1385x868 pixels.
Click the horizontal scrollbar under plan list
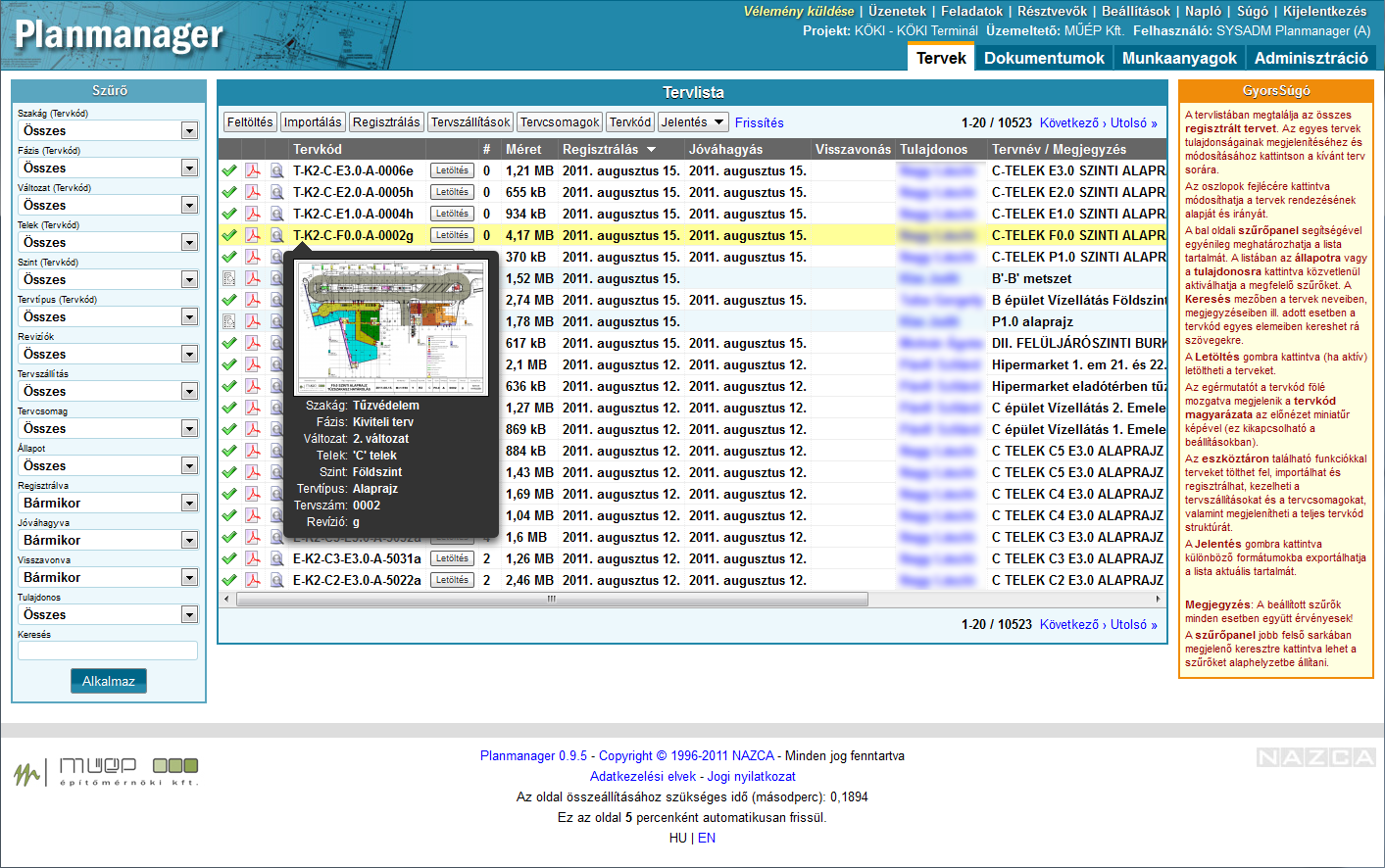[550, 599]
